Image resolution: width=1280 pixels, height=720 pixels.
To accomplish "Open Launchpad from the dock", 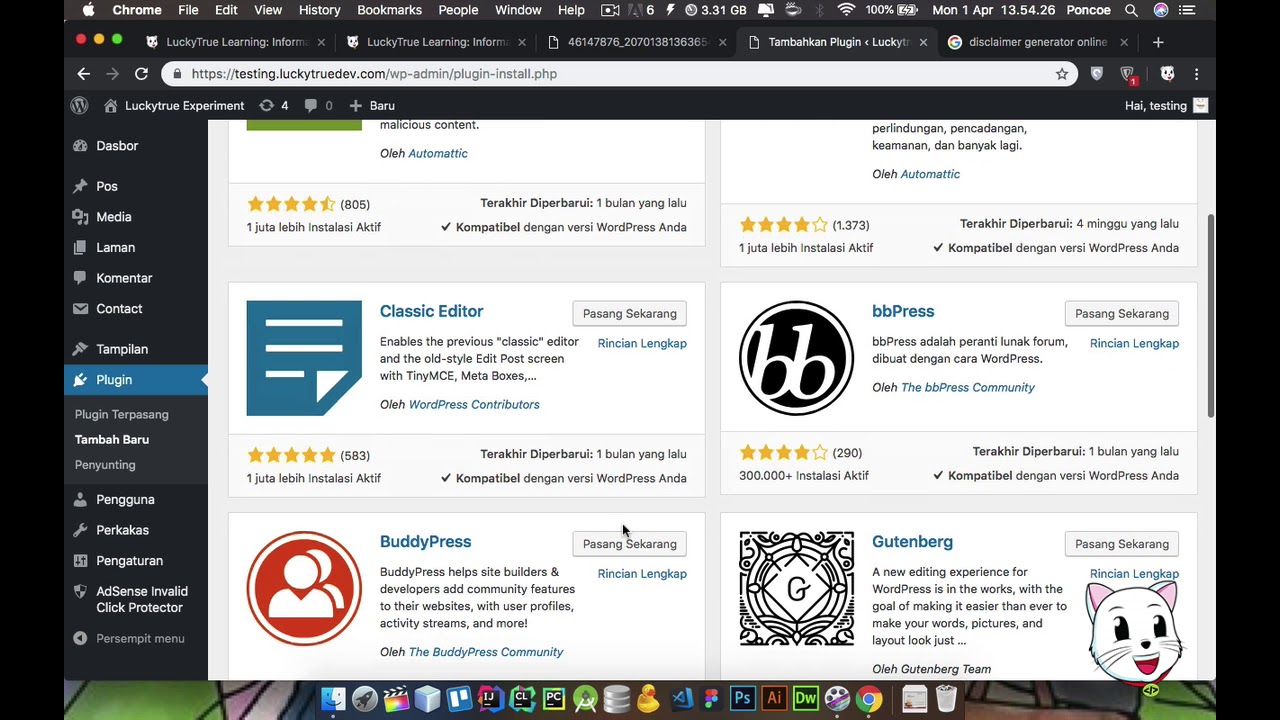I will point(365,698).
